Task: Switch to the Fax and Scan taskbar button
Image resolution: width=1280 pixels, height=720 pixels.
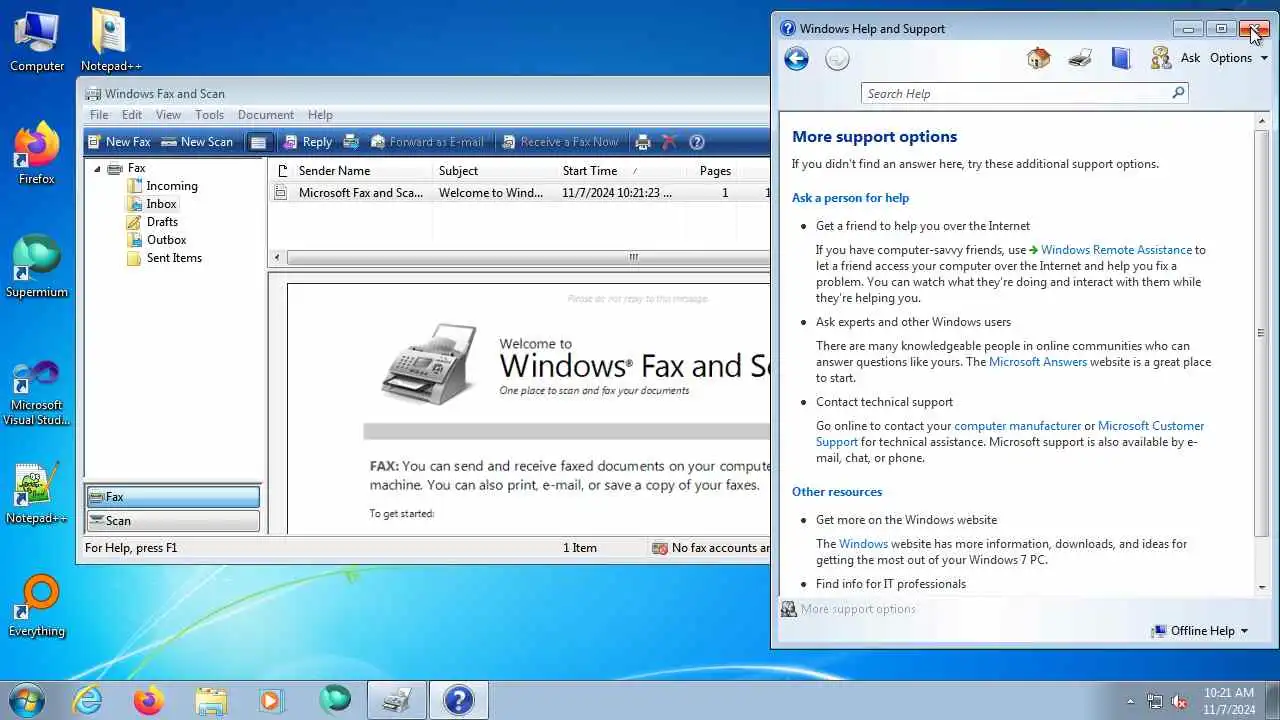Action: (x=397, y=700)
